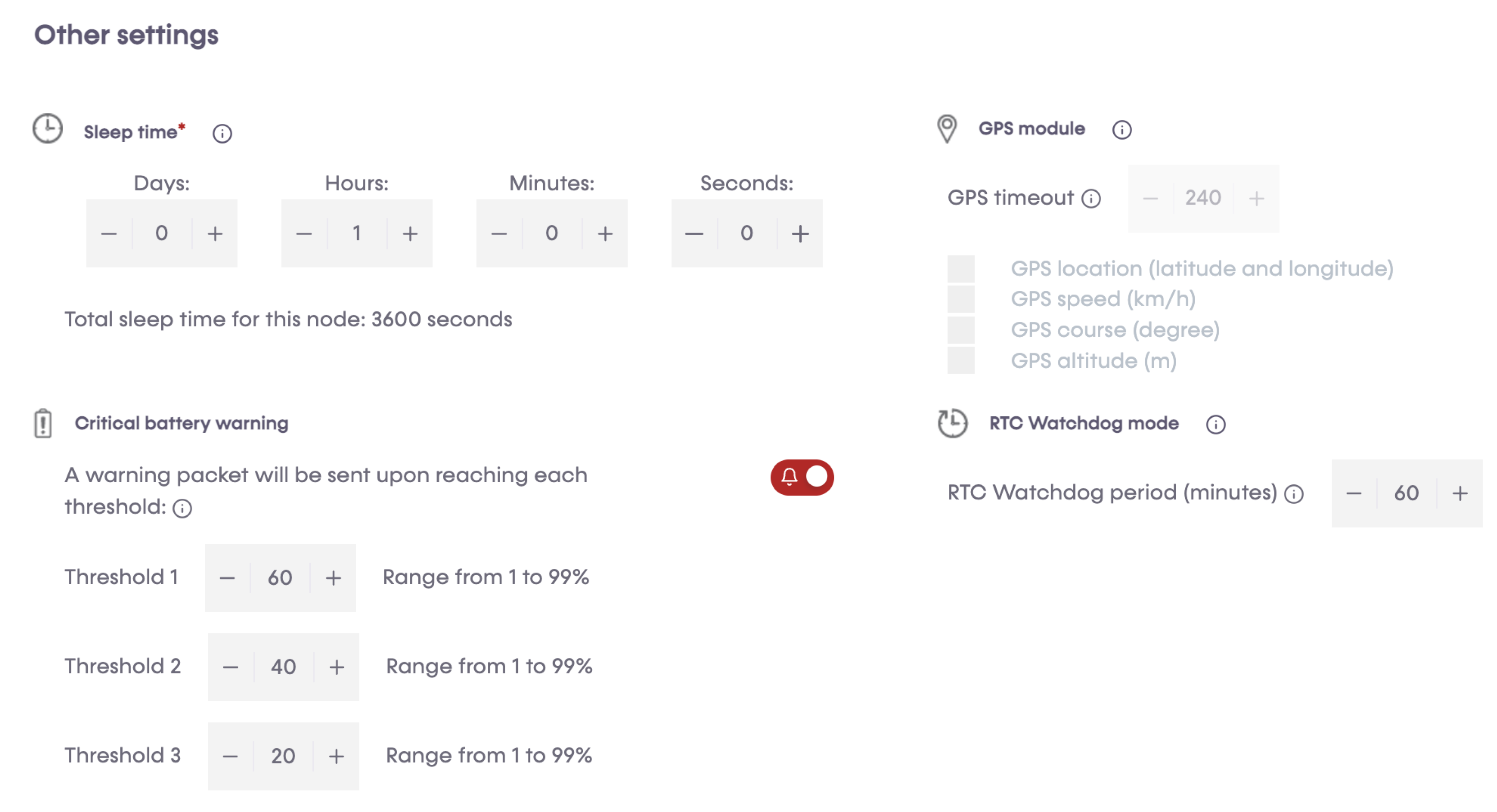Tick the GPS altitude (m) checkbox

[961, 361]
